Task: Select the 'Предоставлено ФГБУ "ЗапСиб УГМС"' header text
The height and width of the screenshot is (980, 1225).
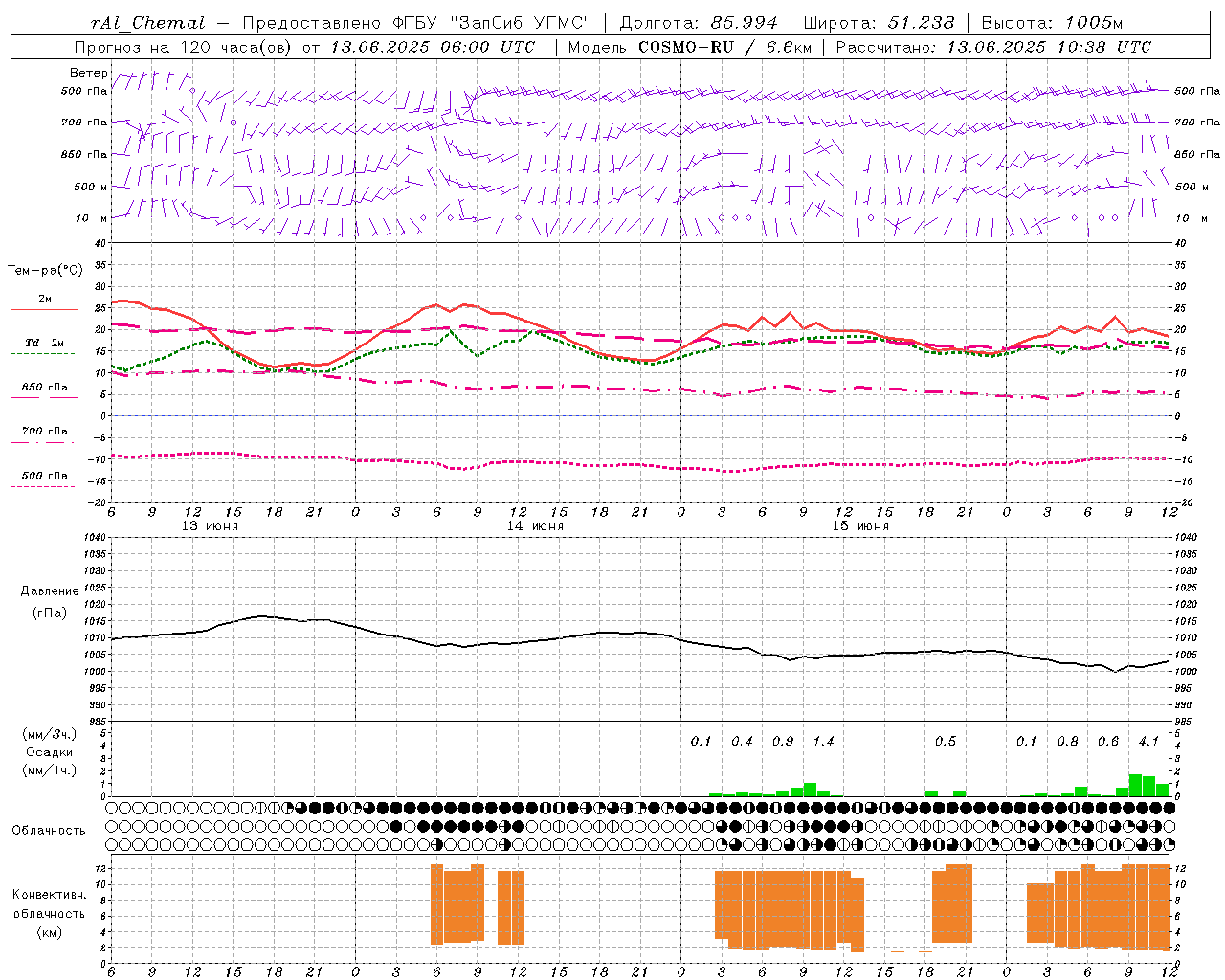Action: (x=417, y=23)
